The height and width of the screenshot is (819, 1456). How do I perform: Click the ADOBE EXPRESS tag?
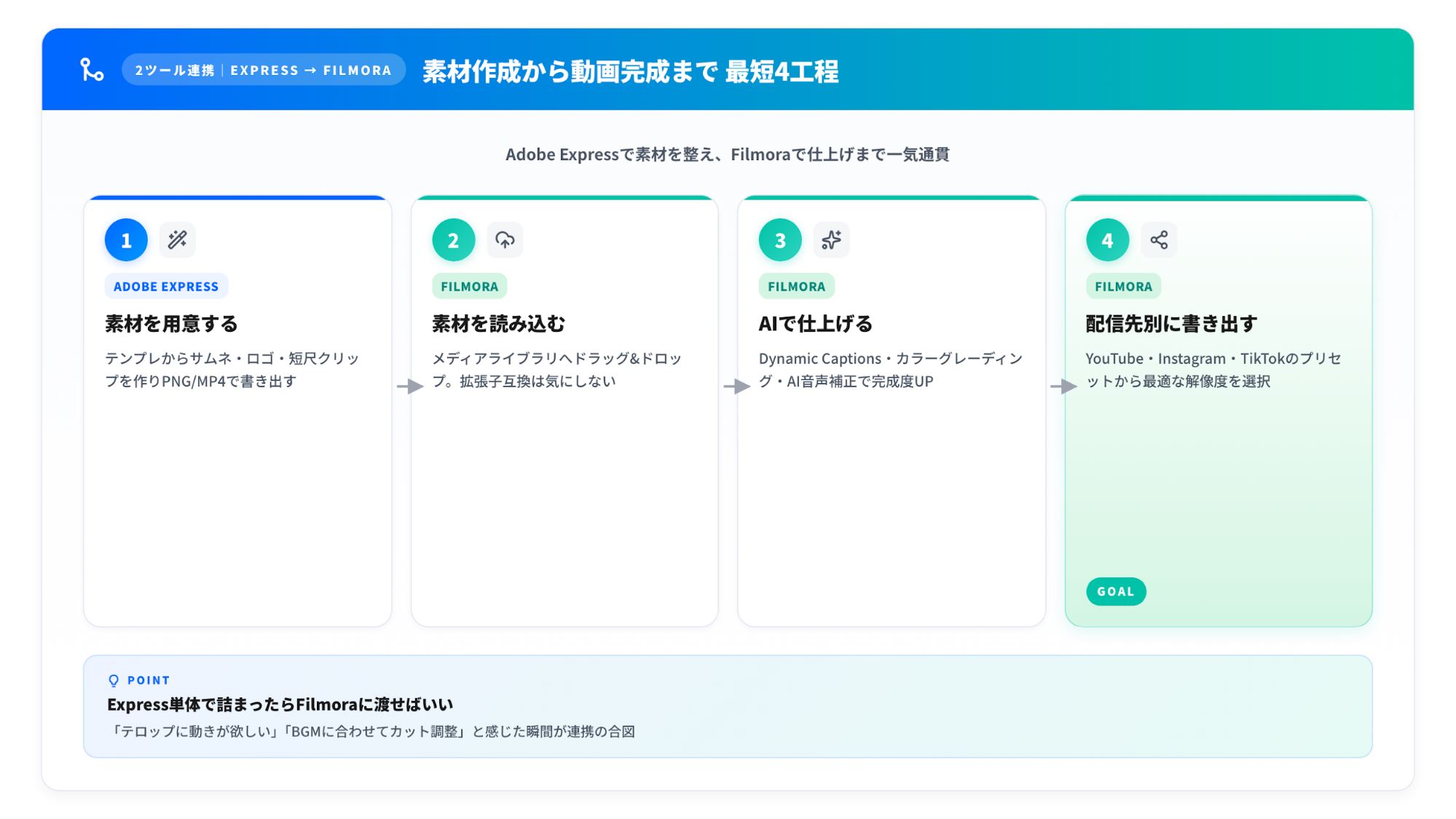click(166, 286)
